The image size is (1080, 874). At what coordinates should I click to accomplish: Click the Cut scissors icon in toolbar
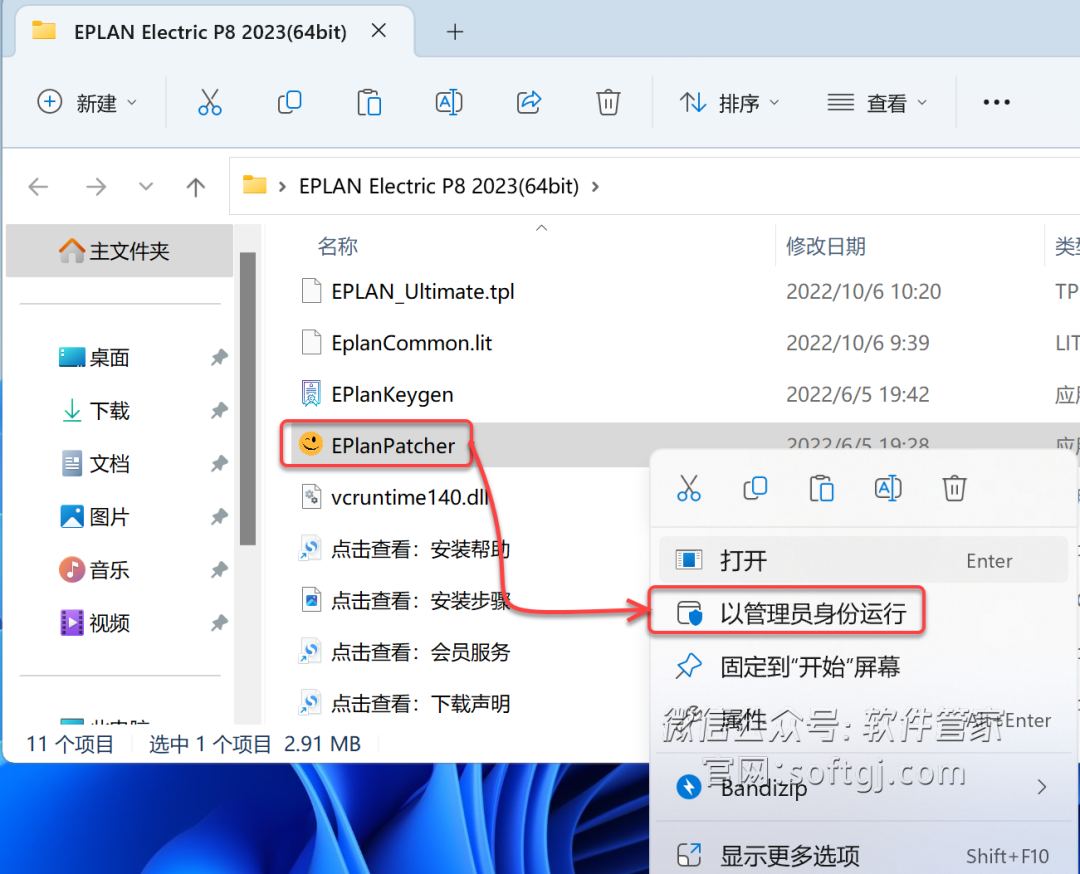209,102
